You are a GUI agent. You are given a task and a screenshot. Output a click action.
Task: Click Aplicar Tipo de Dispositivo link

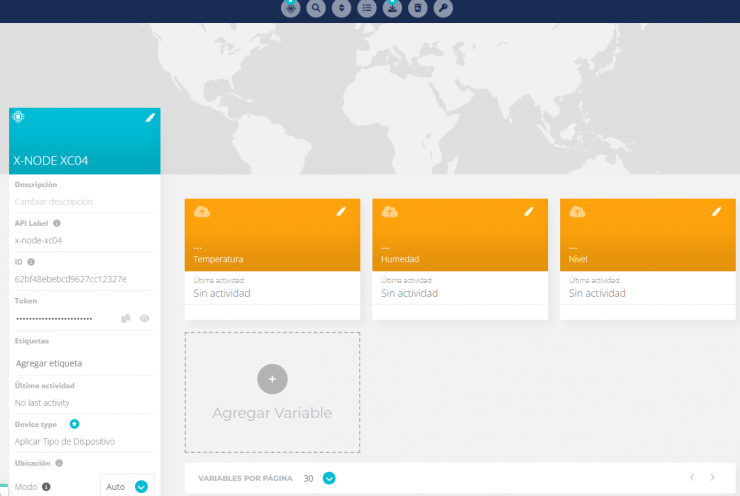coord(65,442)
